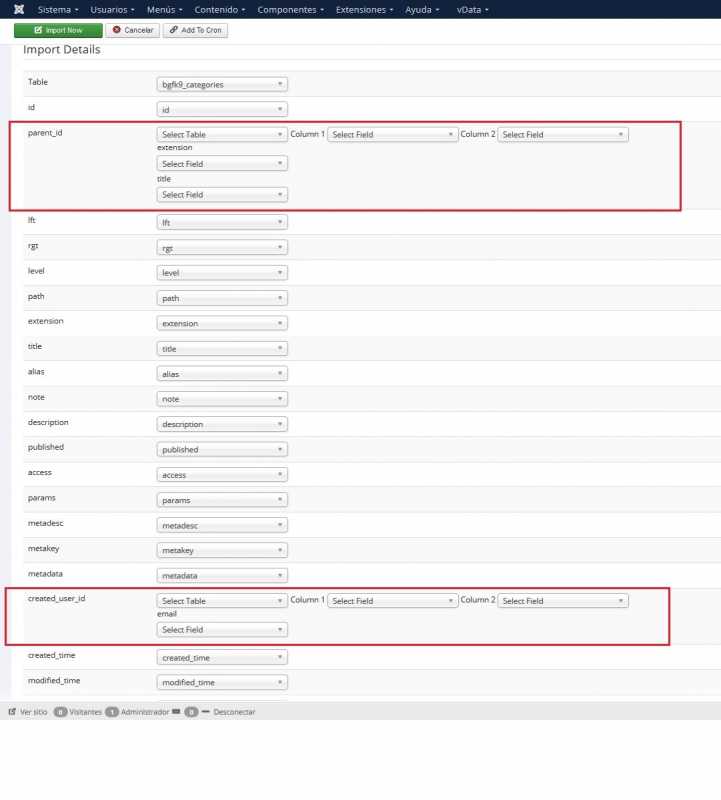
Task: Open the Componentes menu
Action: pyautogui.click(x=290, y=9)
